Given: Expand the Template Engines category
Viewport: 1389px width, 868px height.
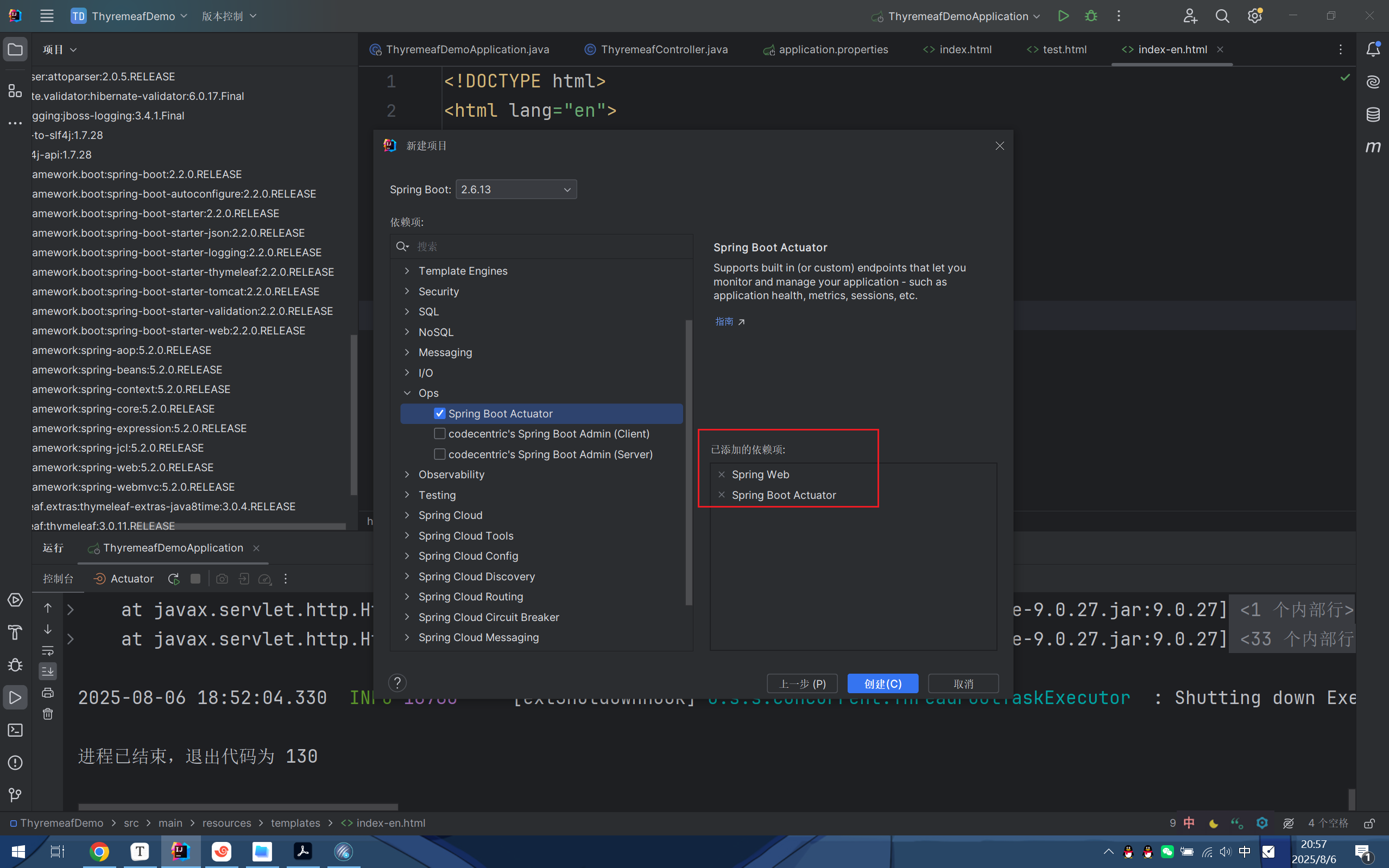Looking at the screenshot, I should tap(407, 271).
